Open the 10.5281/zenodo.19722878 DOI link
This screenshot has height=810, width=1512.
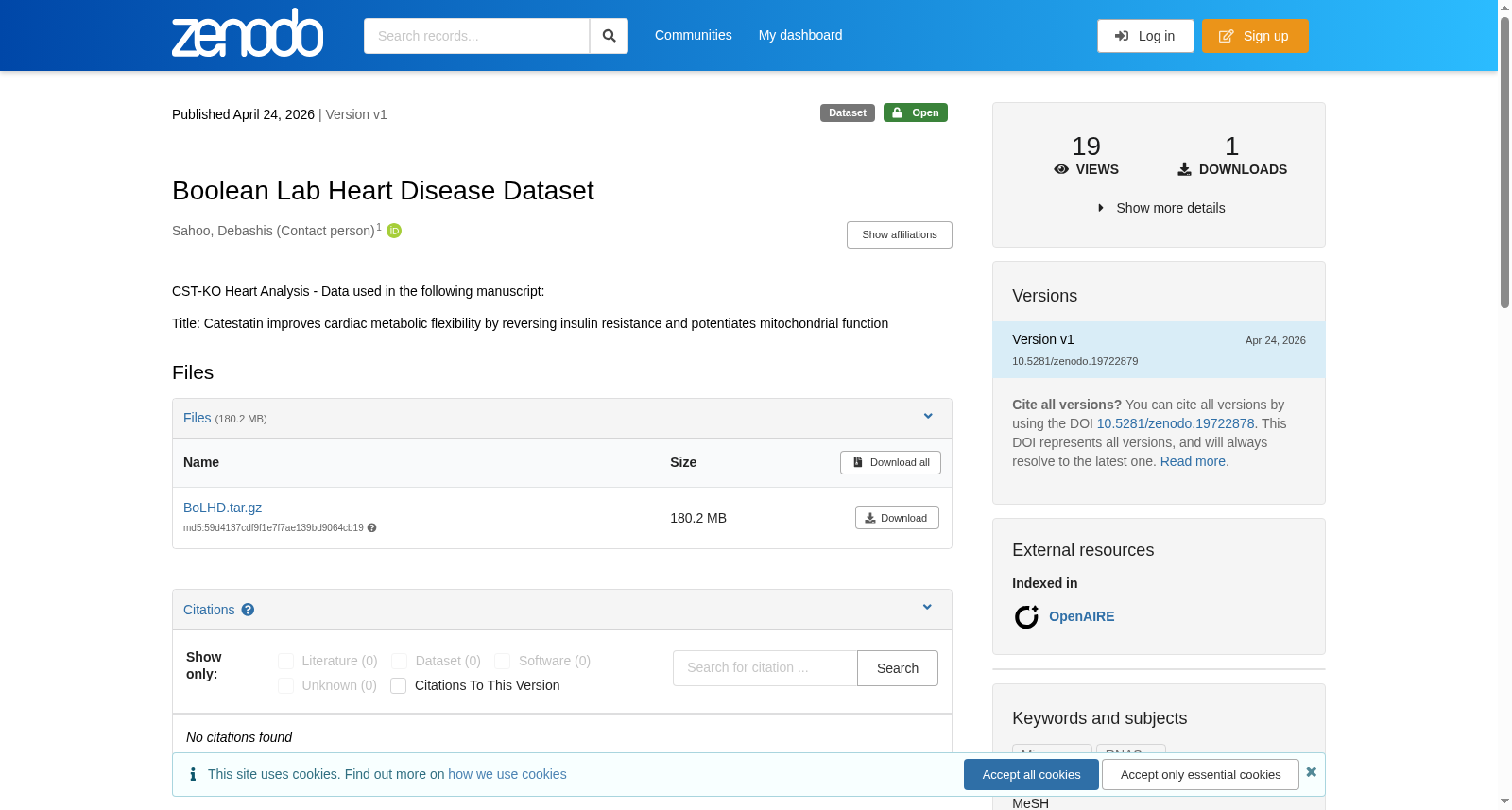(x=1176, y=423)
